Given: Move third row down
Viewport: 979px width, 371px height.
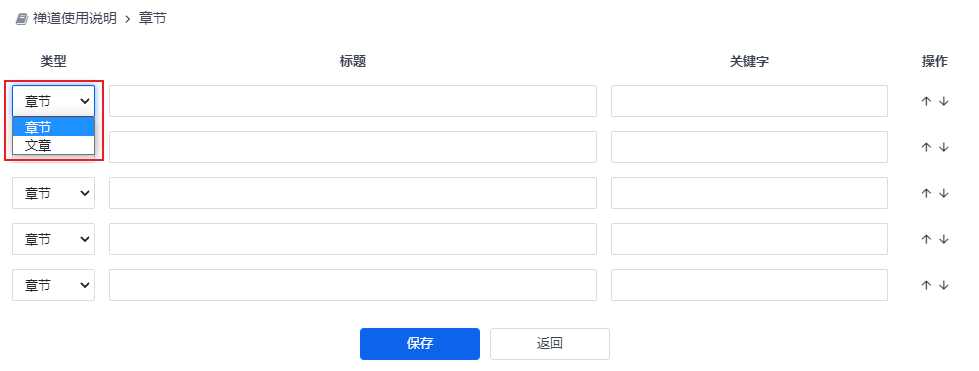Looking at the screenshot, I should 943,194.
